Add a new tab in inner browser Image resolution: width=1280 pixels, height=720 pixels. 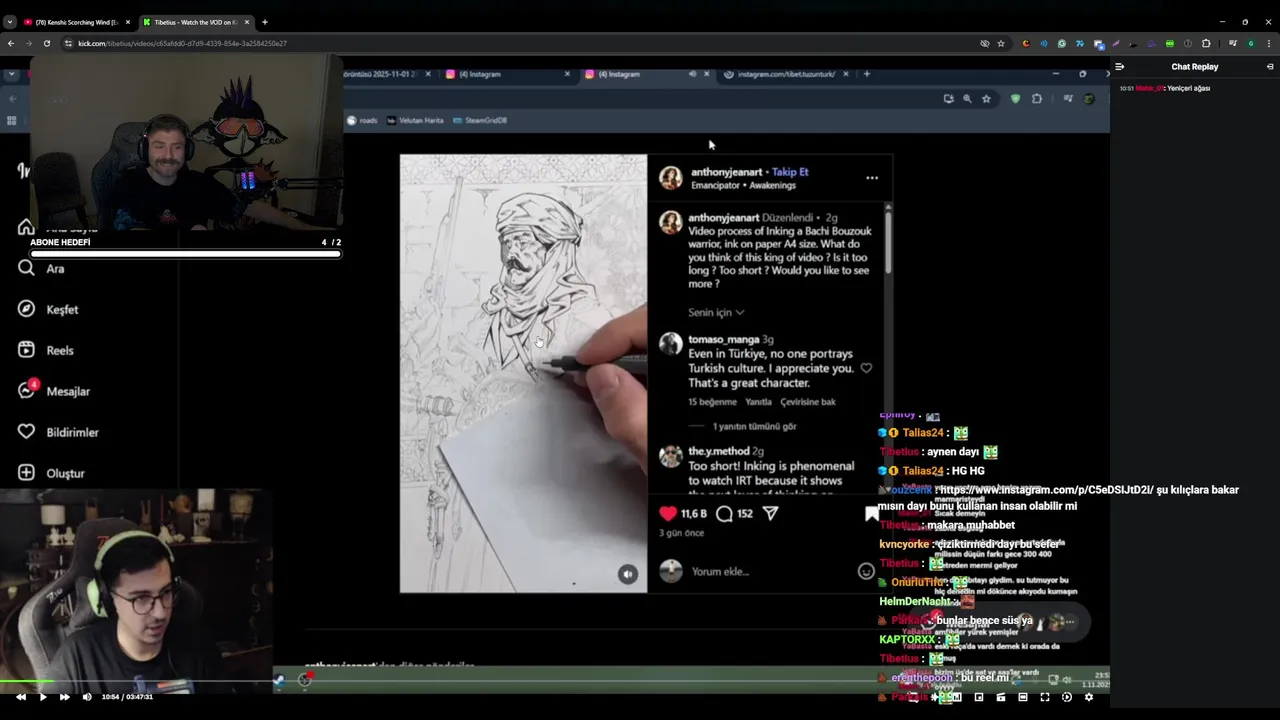[x=867, y=74]
